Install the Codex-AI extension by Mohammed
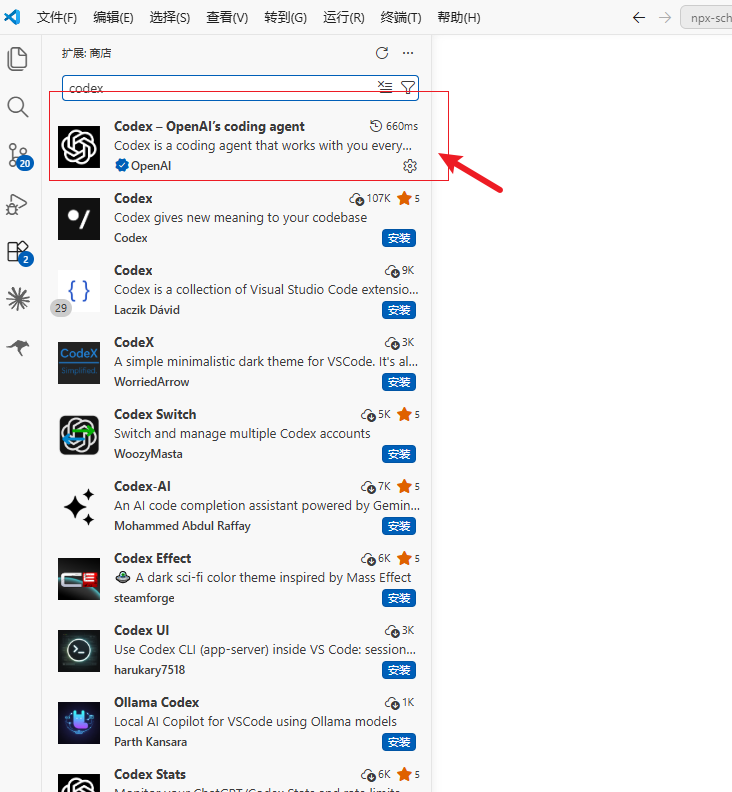 pos(399,526)
